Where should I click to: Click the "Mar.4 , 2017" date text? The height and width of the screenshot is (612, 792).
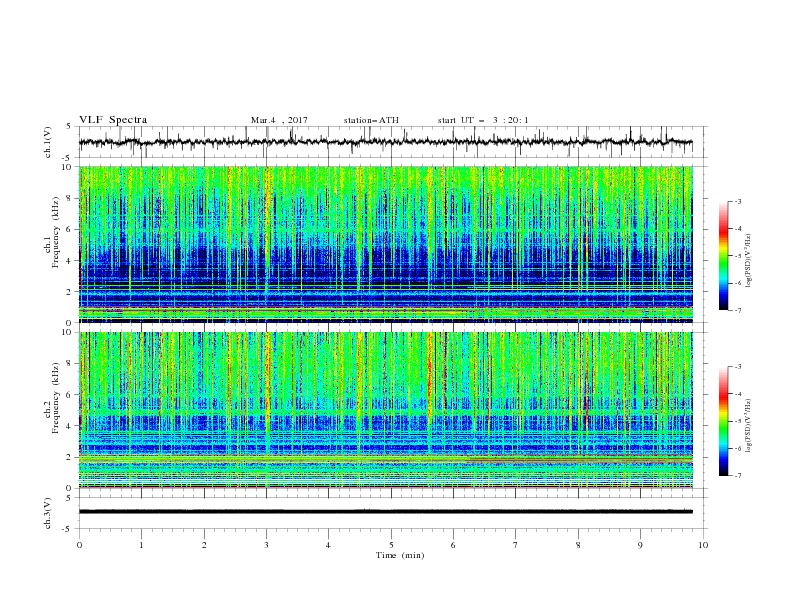coord(279,120)
